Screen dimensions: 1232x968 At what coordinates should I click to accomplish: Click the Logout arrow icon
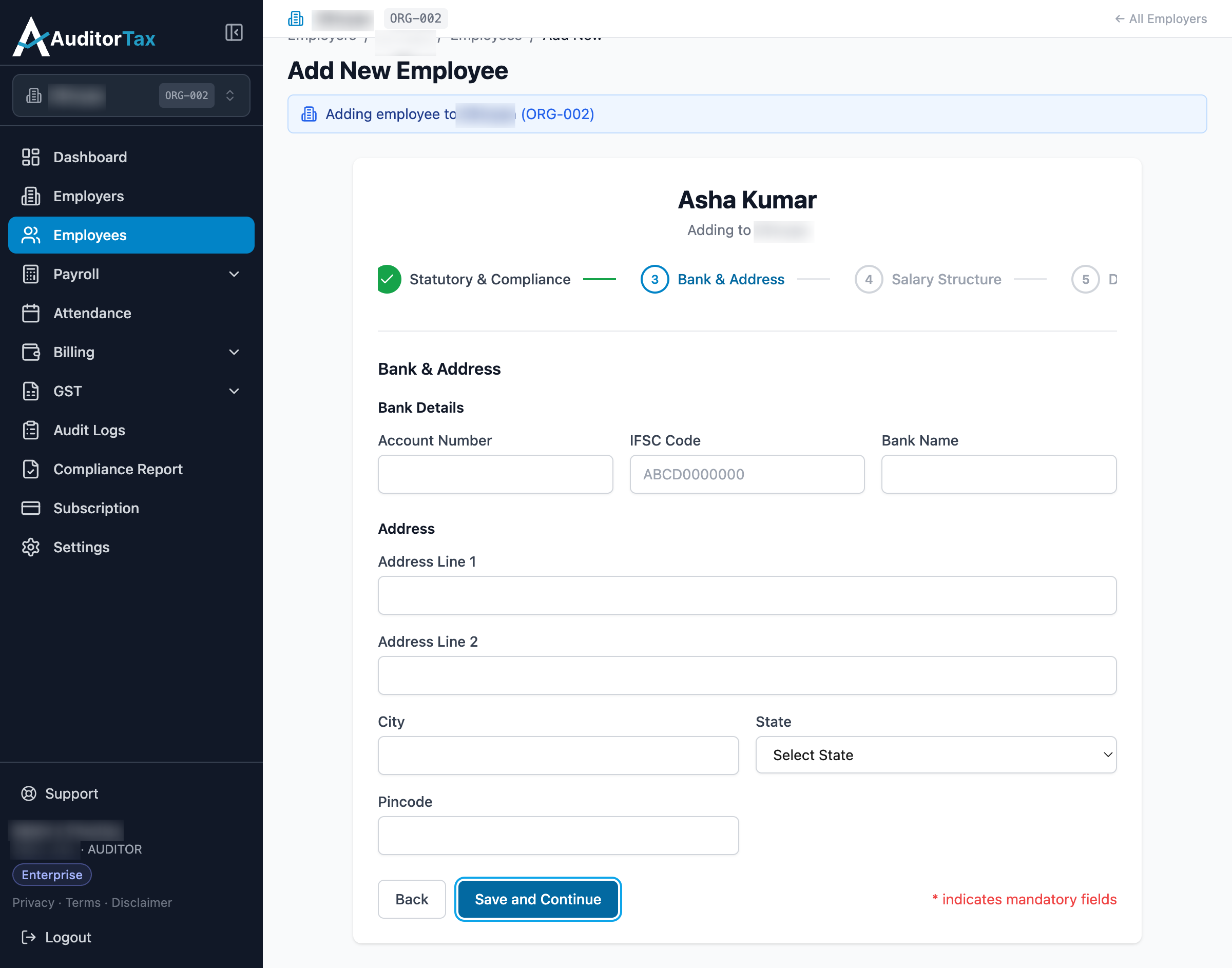tap(29, 937)
